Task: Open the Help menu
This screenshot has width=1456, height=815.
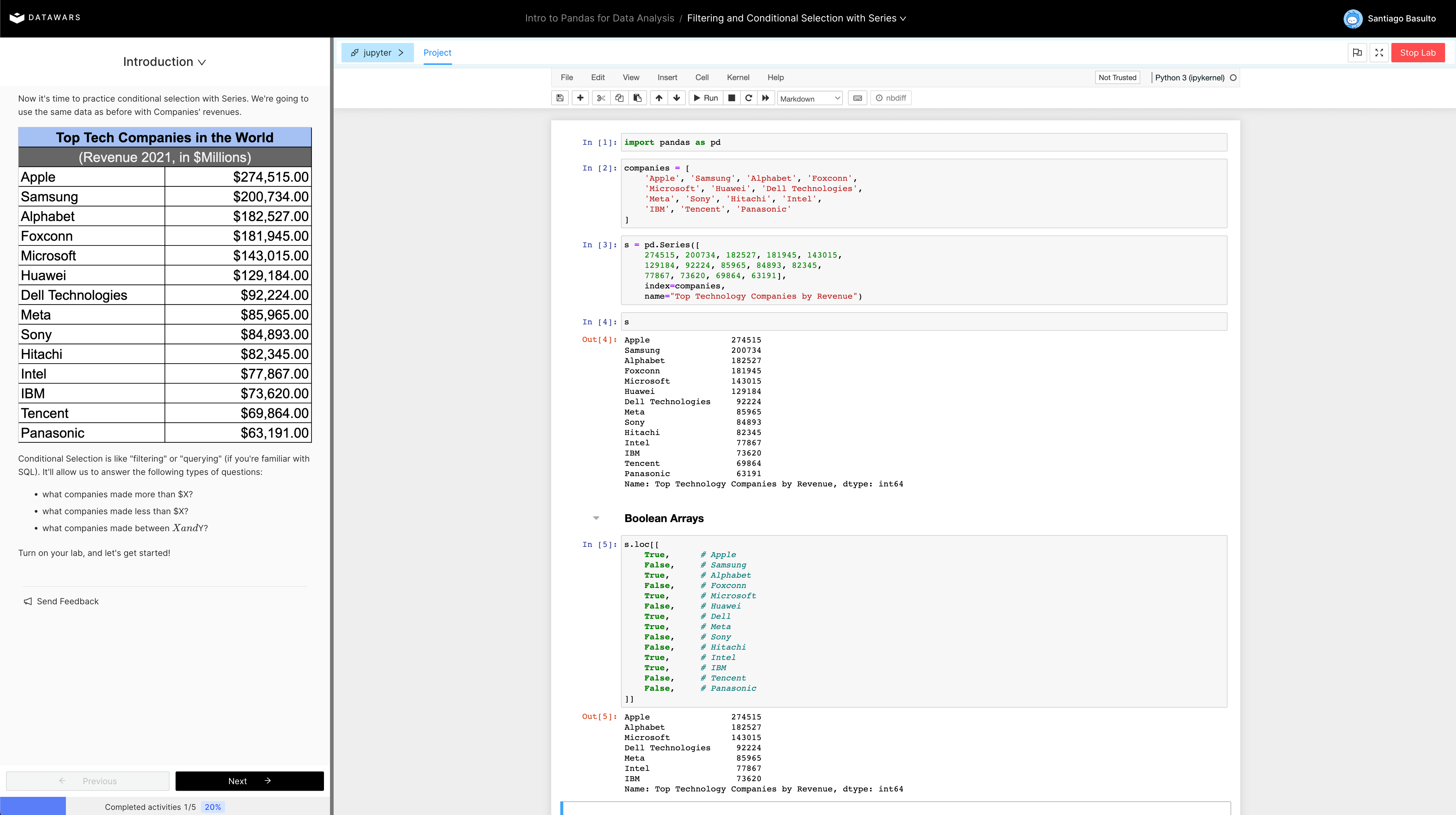Action: click(x=775, y=77)
